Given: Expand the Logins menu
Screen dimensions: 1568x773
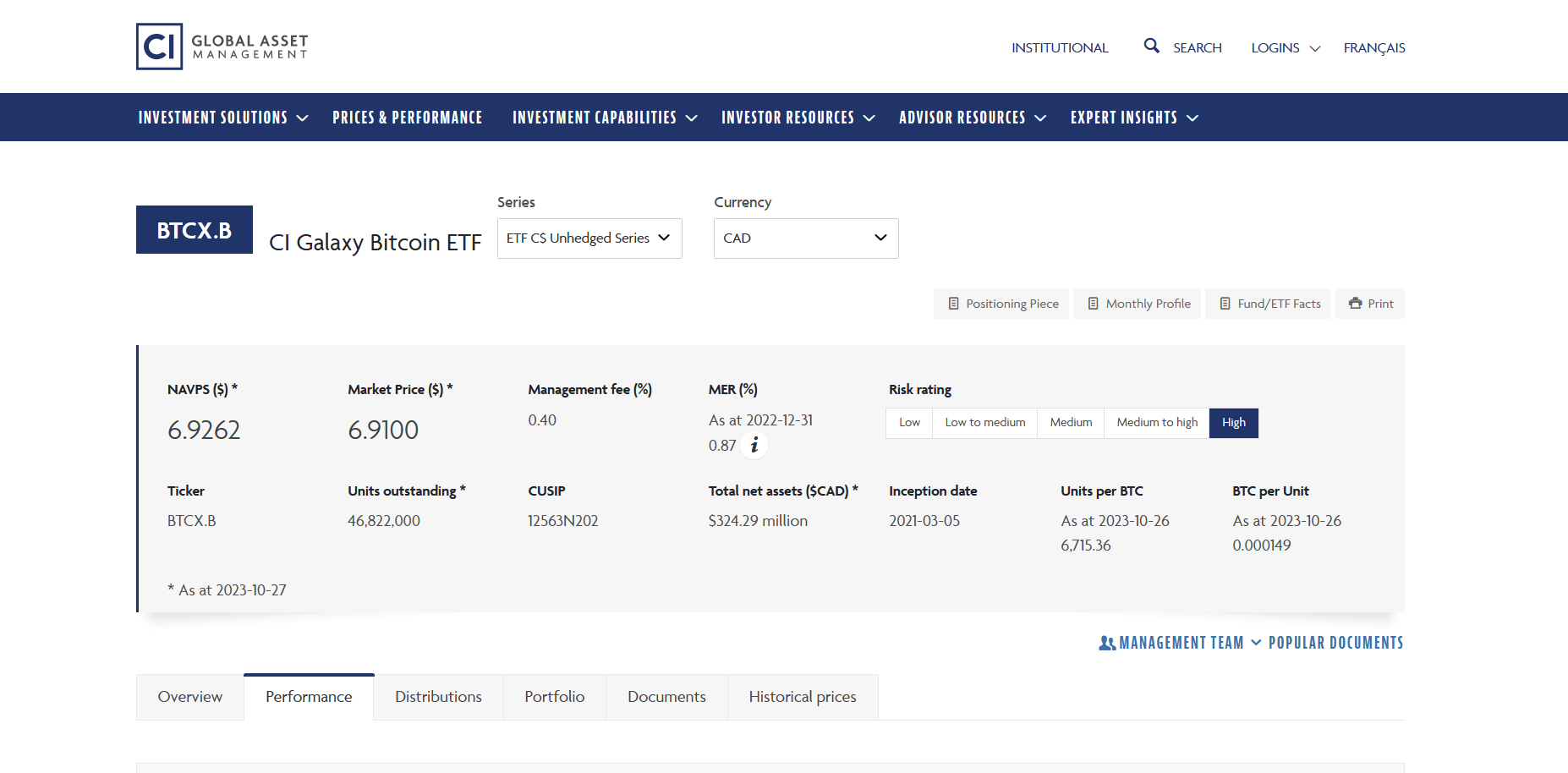Looking at the screenshot, I should tap(1286, 48).
